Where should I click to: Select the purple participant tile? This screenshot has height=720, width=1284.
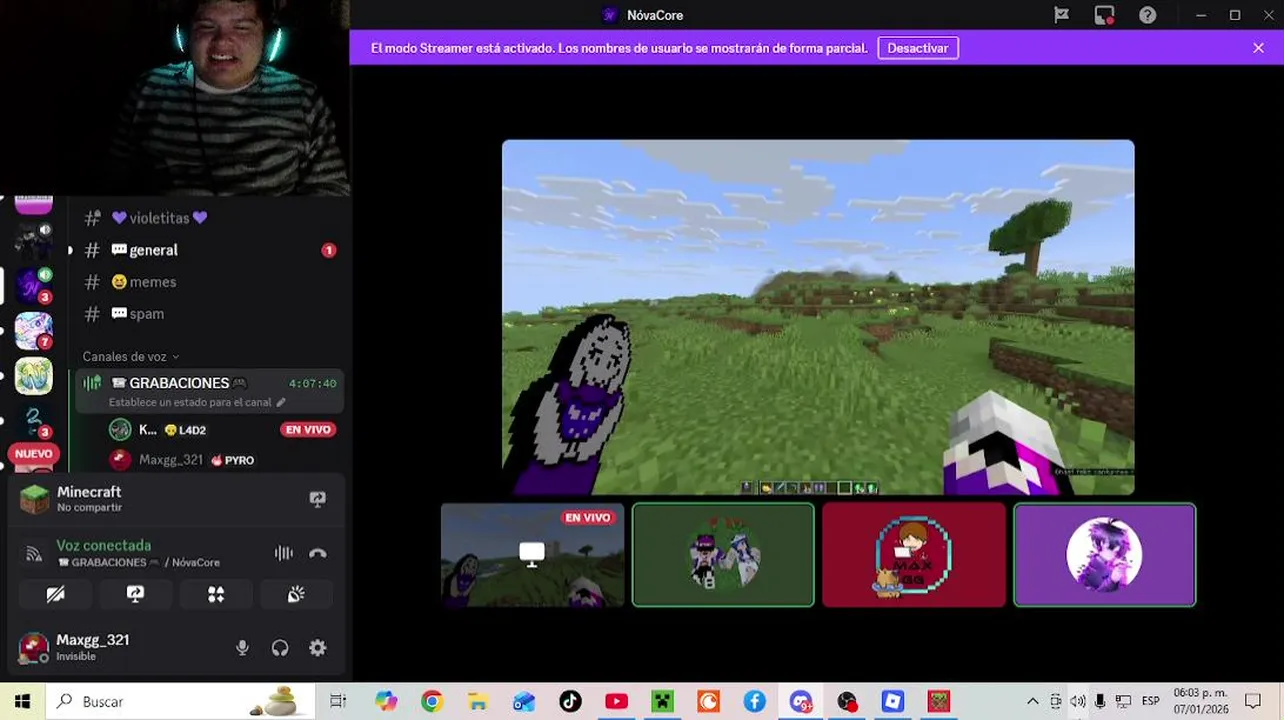[x=1105, y=555]
